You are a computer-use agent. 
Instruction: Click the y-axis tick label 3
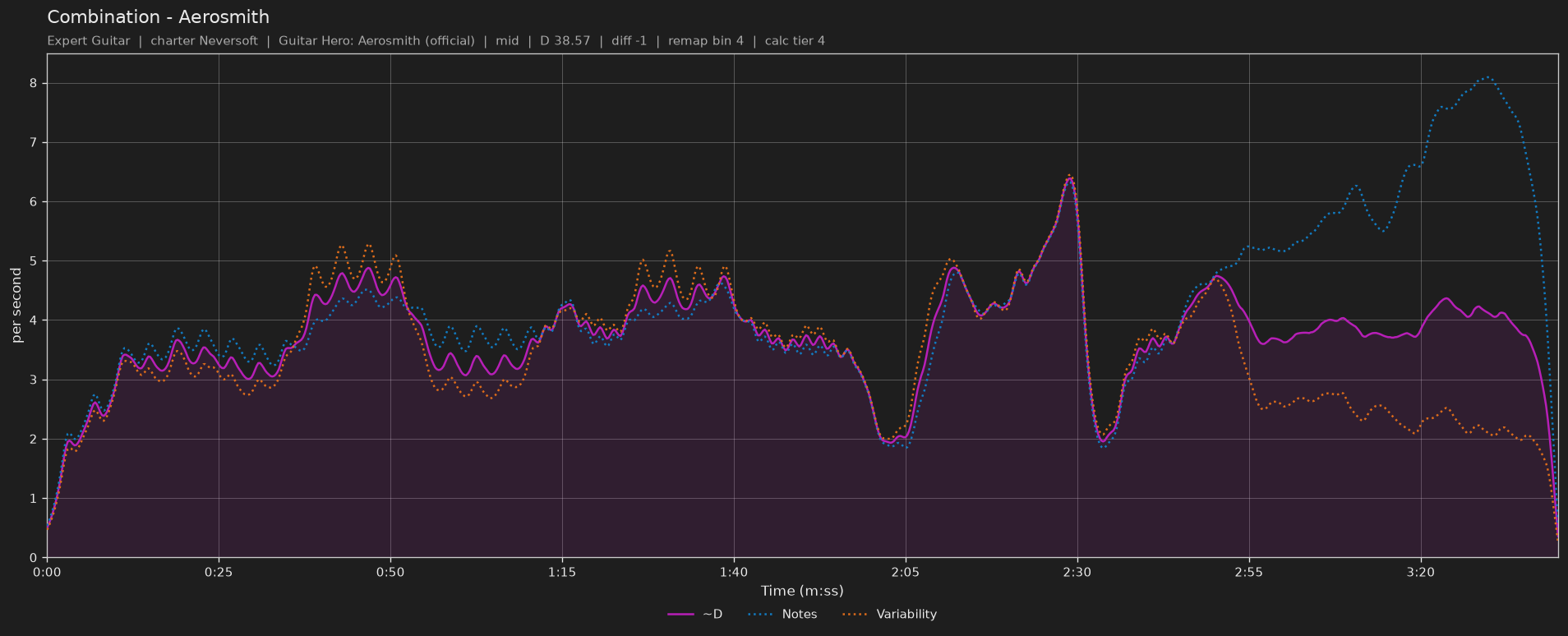click(x=34, y=380)
